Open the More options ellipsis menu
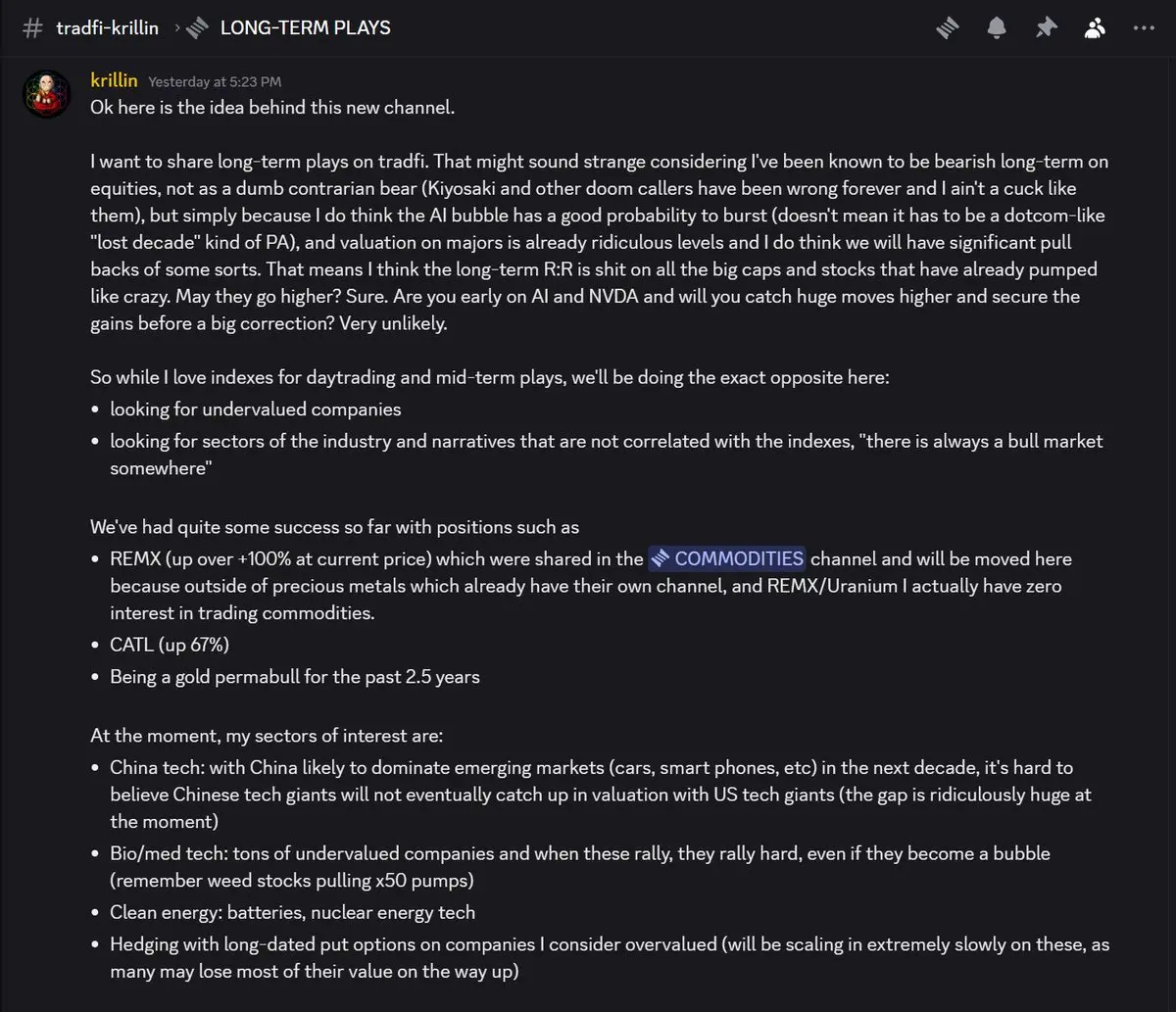 pos(1144,28)
